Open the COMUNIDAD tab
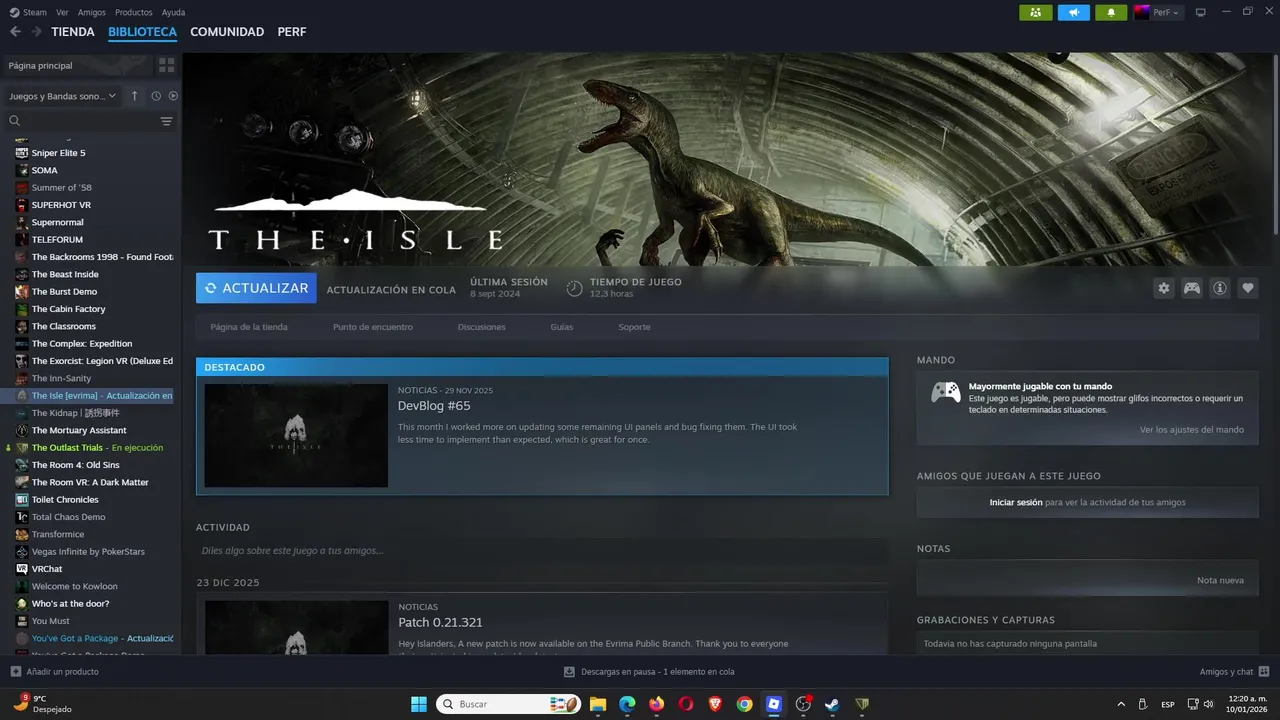The height and width of the screenshot is (720, 1280). point(227,32)
